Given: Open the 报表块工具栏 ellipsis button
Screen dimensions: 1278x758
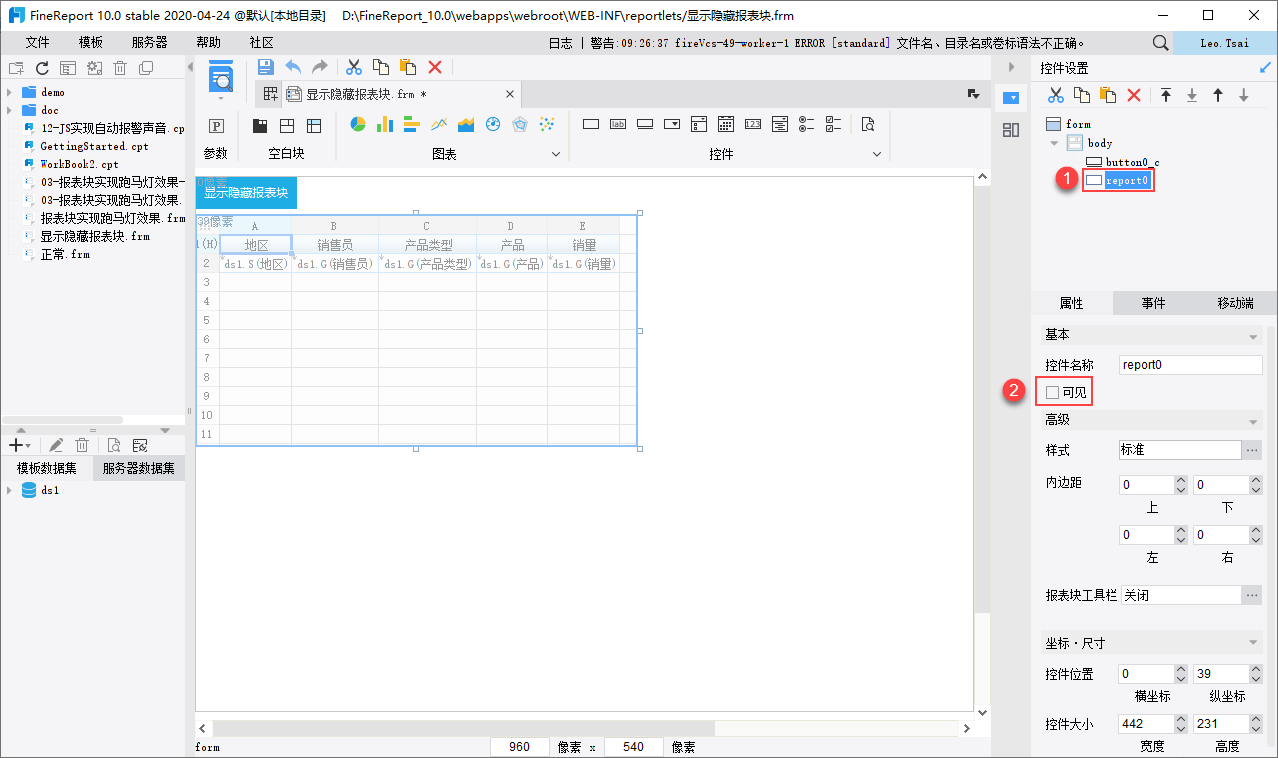Looking at the screenshot, I should tap(1252, 595).
